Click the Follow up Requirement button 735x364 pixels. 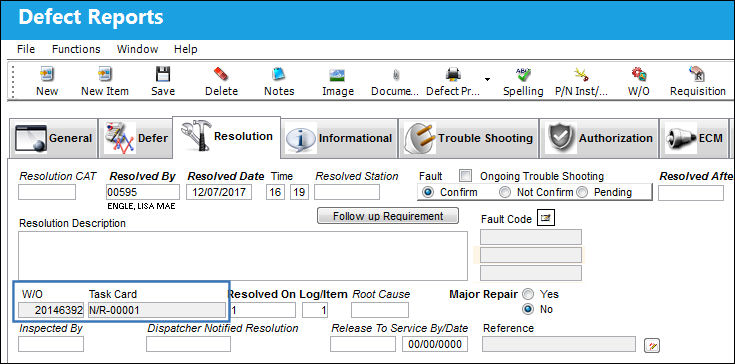click(x=388, y=216)
